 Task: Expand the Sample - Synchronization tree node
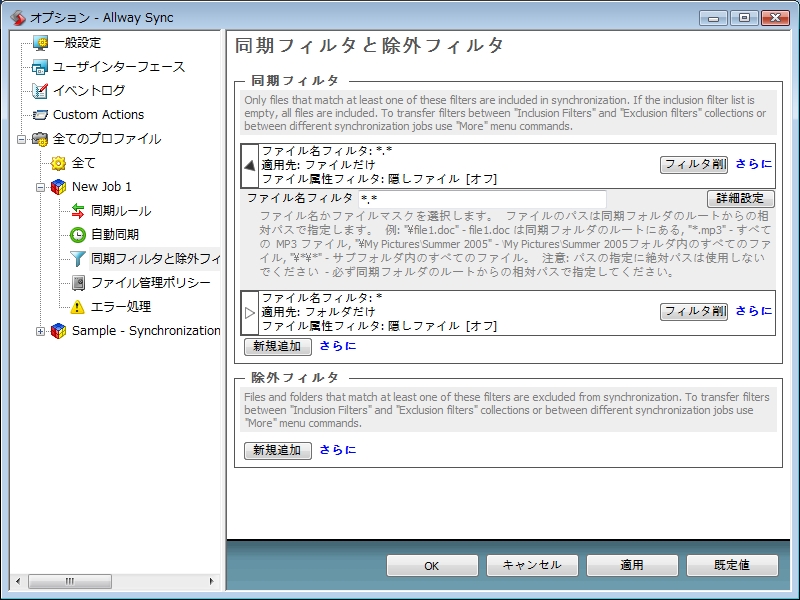click(x=40, y=331)
